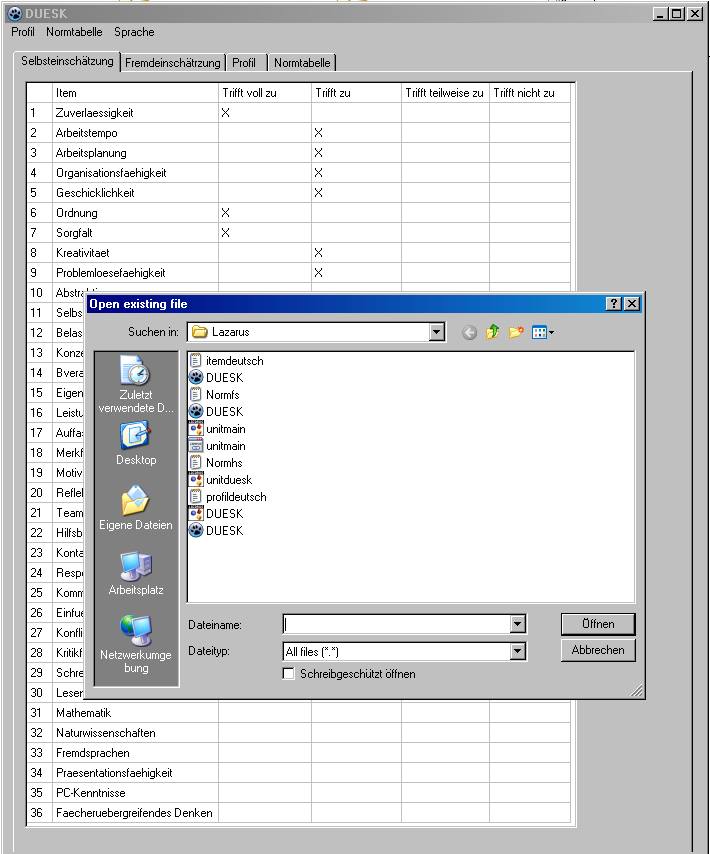The width and height of the screenshot is (710, 854).
Task: Open Netzwerkumgebung in places bar
Action: click(136, 644)
